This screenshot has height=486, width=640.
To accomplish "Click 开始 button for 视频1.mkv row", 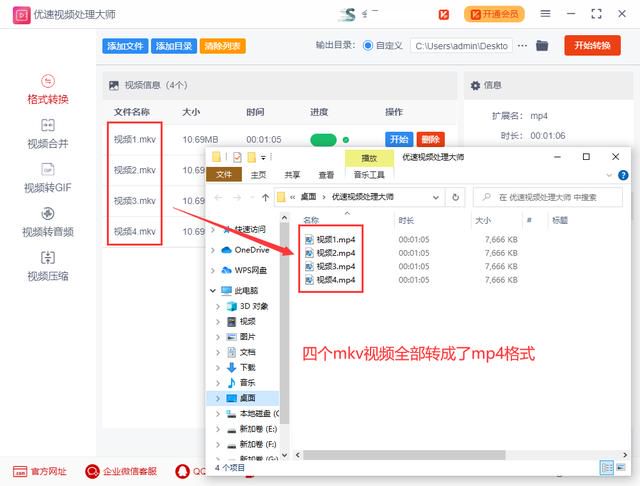I will click(x=399, y=140).
